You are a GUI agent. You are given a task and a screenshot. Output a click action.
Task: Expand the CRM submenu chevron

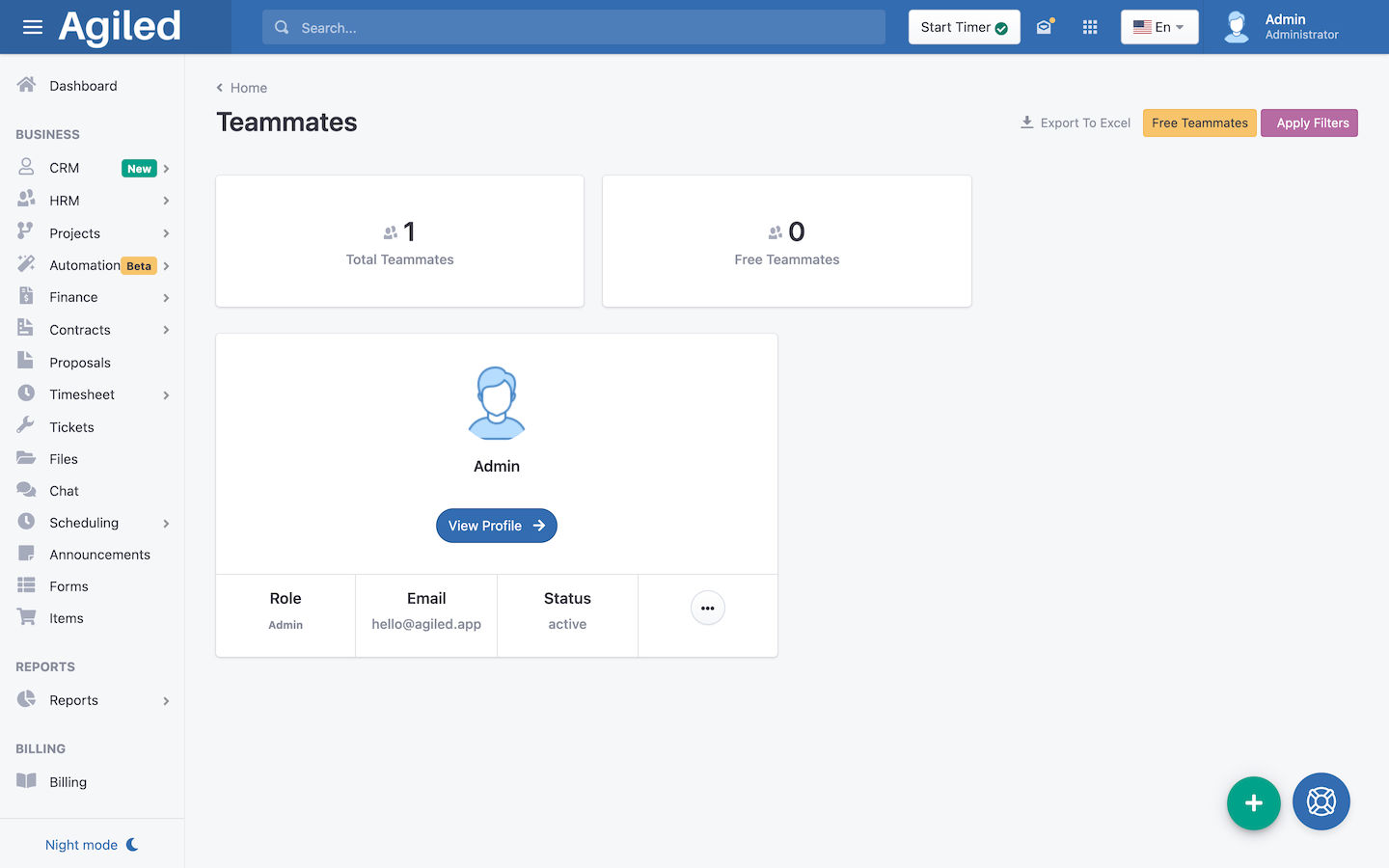click(166, 169)
